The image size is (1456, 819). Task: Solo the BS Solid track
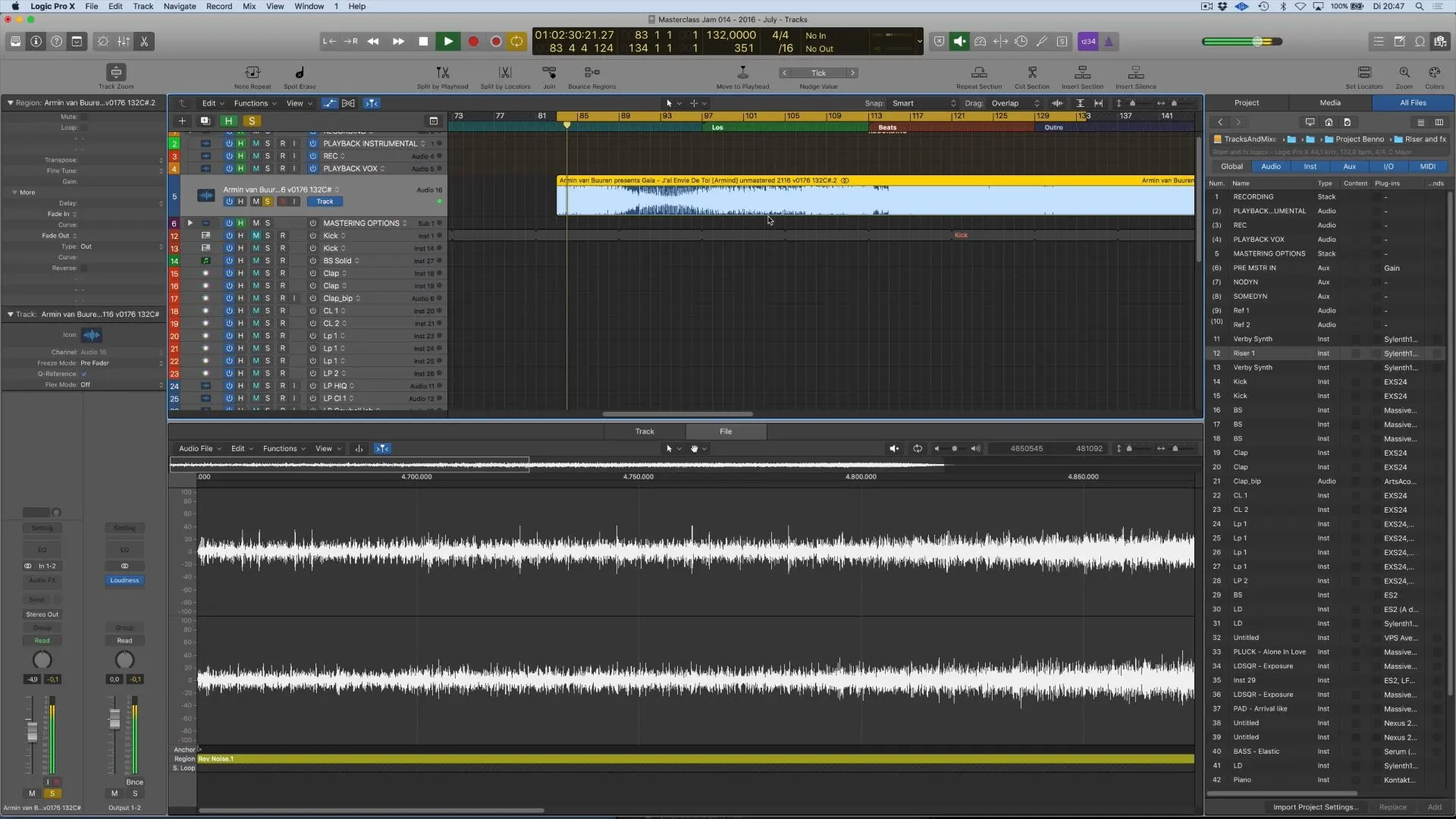tap(267, 261)
